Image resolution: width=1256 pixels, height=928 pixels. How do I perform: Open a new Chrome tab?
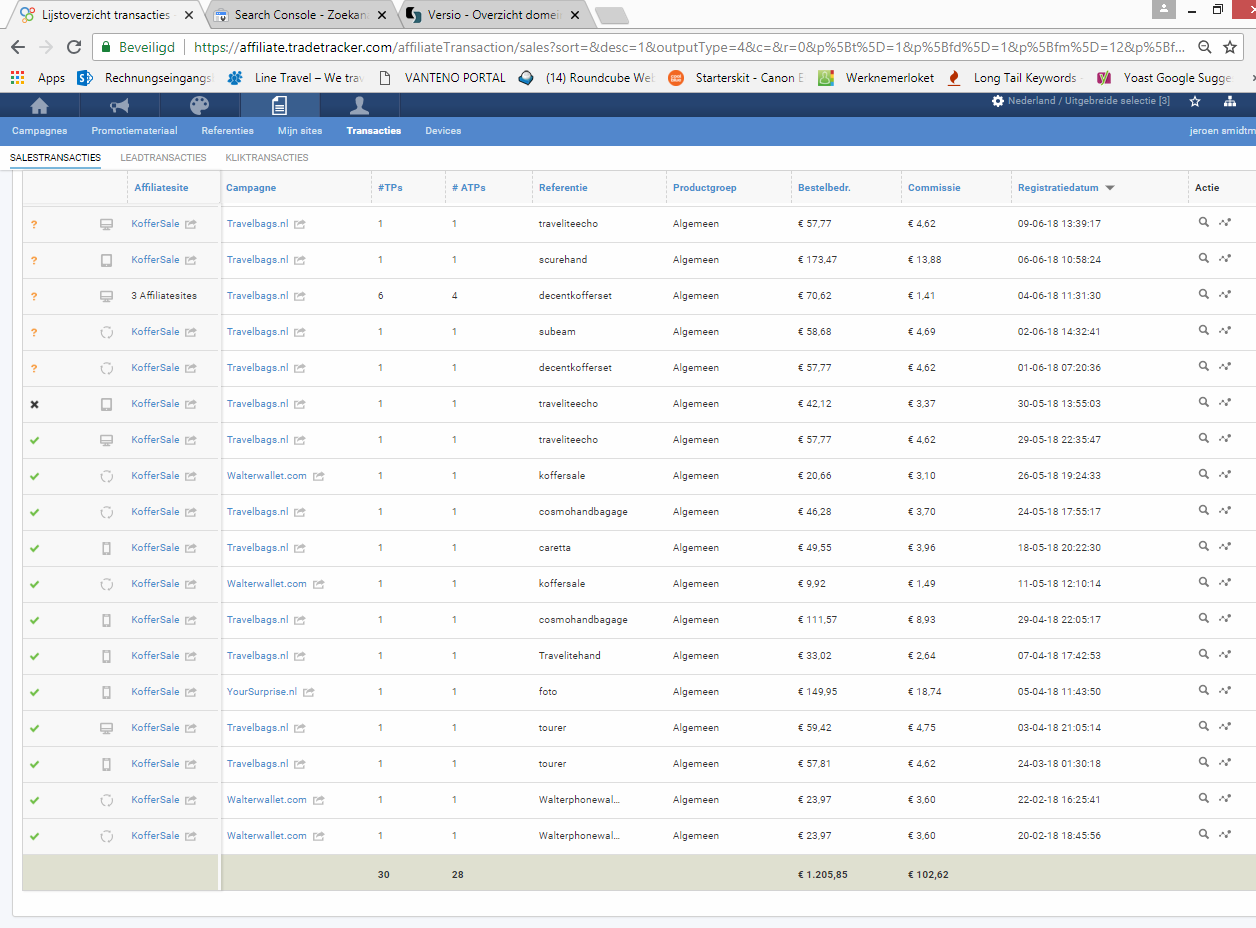point(611,15)
